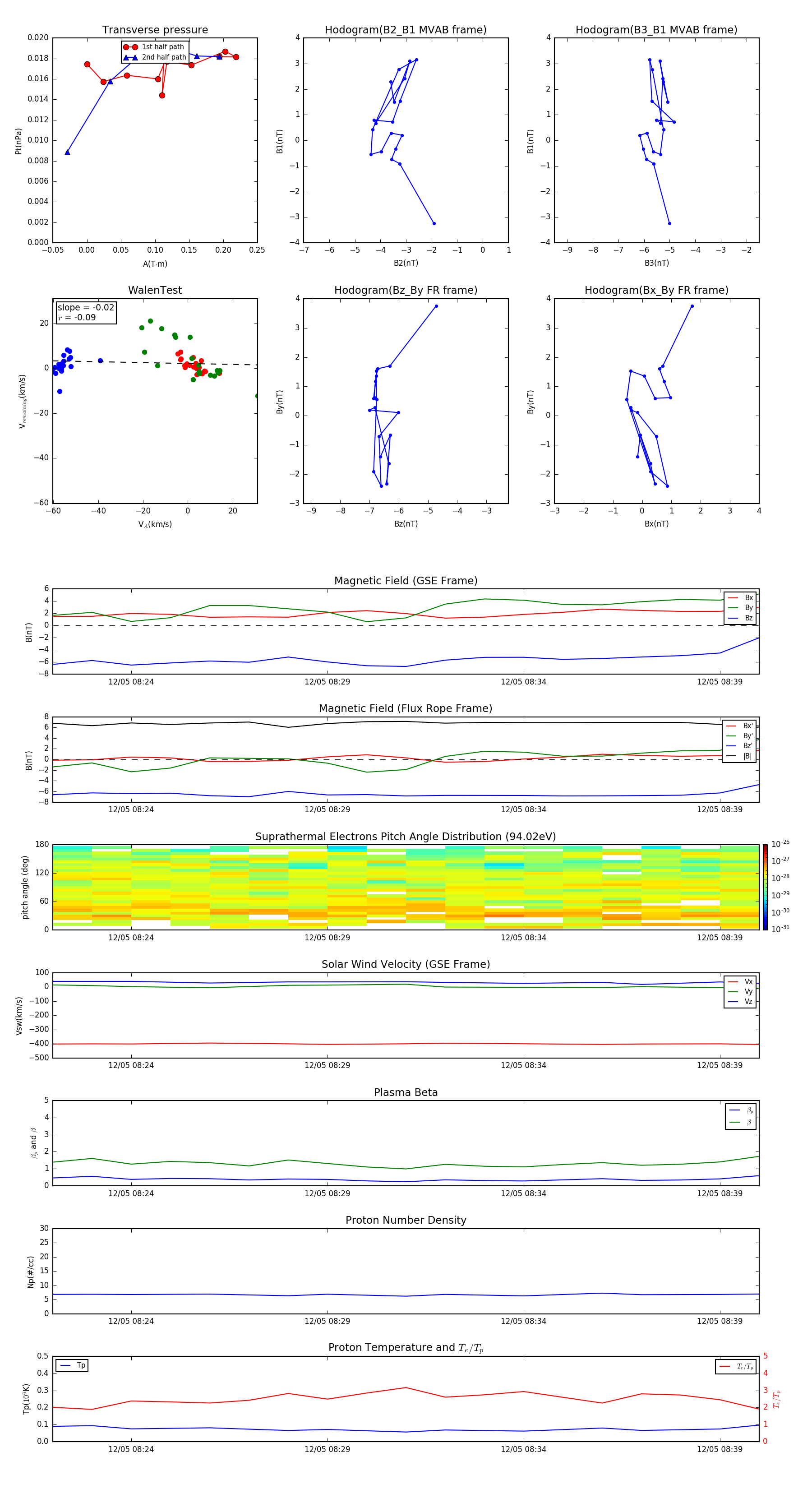This screenshot has height=1489, width=812.
Task: Click the 'Vx' legend entry in velocity plot
Action: click(740, 981)
